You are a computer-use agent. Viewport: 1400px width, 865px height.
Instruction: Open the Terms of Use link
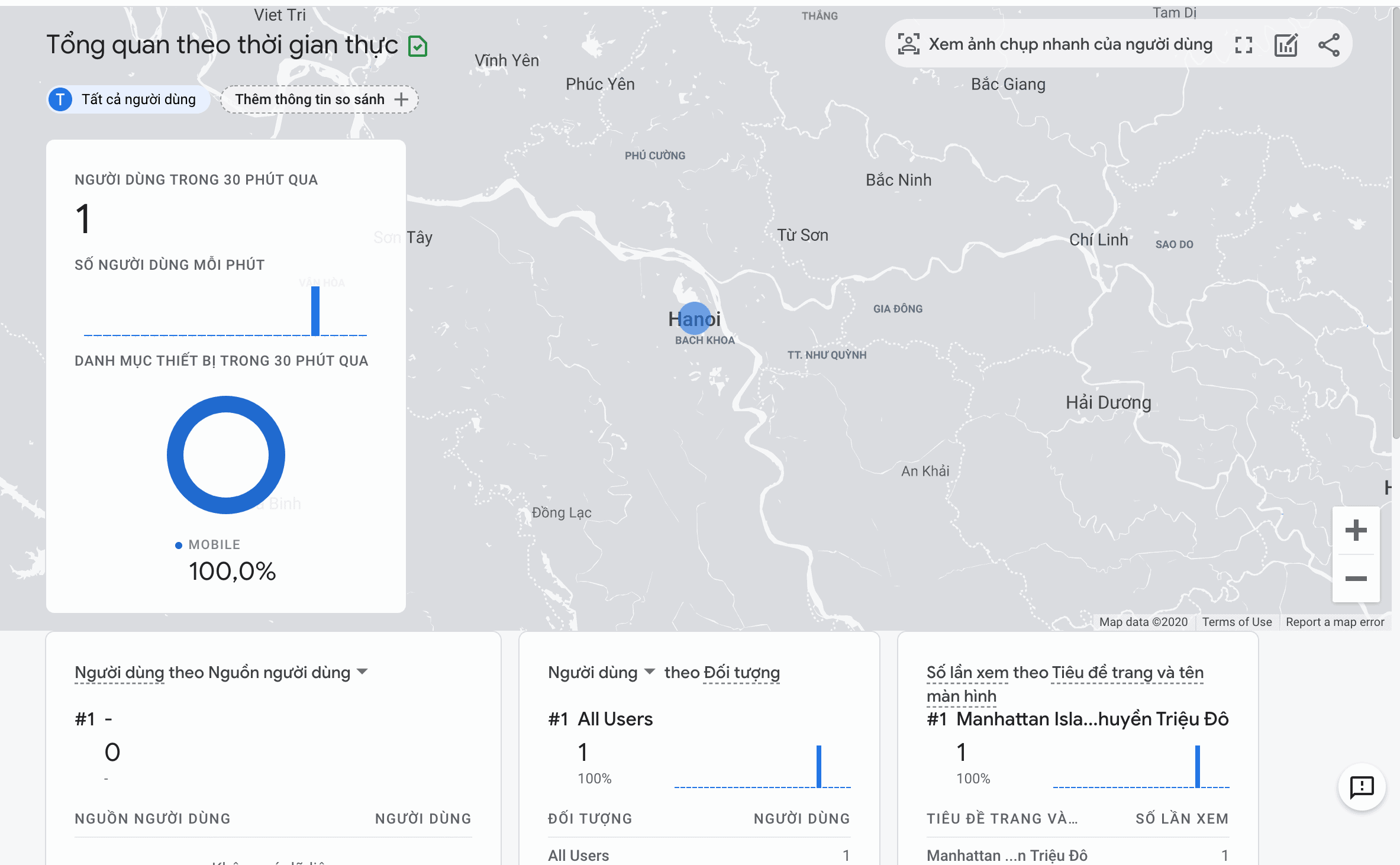tap(1237, 622)
